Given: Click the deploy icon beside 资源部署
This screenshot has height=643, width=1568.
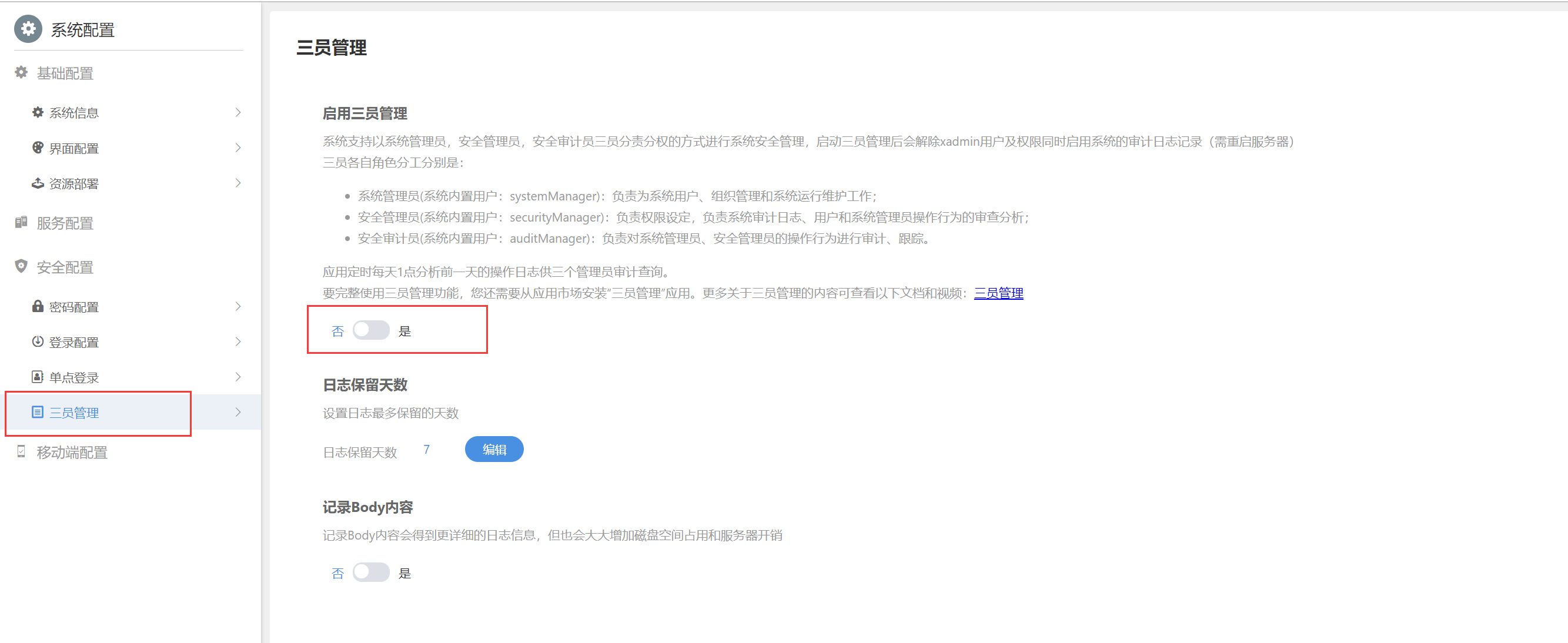Looking at the screenshot, I should [x=38, y=183].
